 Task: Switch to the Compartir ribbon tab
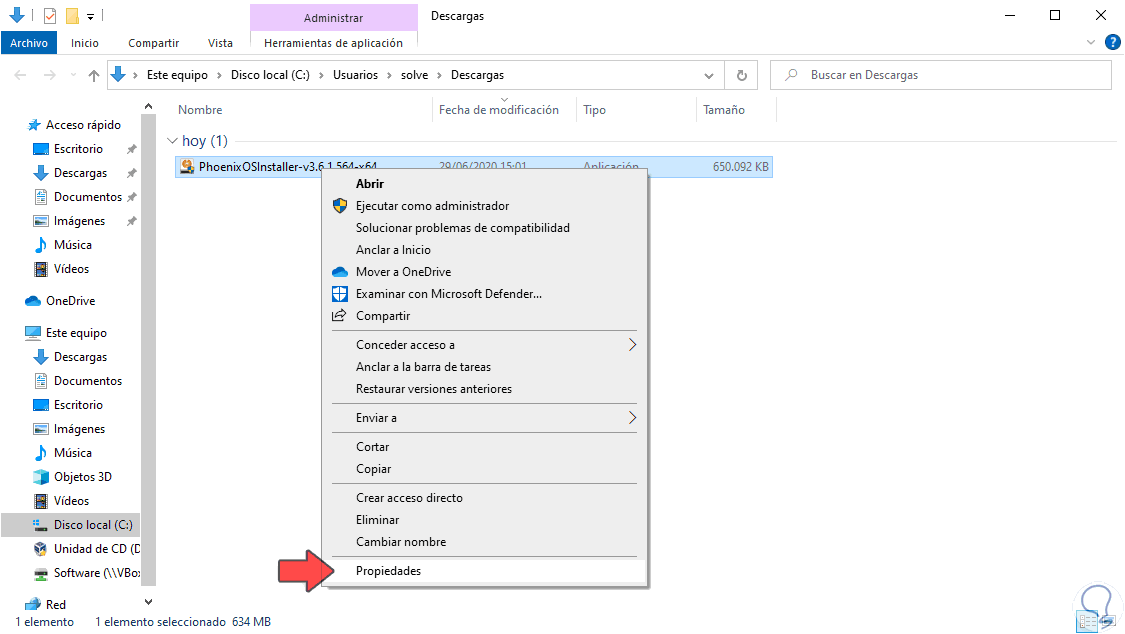[x=154, y=43]
